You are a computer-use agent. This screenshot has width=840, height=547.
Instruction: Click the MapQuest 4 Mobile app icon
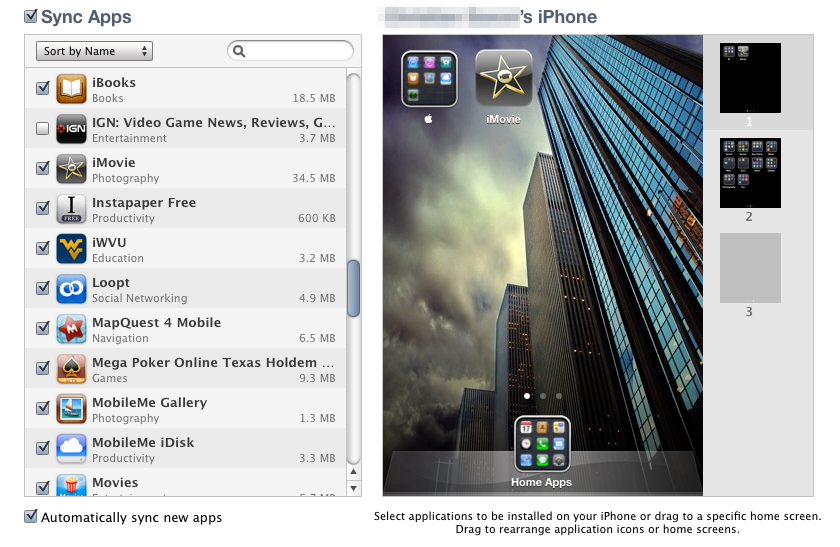(x=71, y=329)
